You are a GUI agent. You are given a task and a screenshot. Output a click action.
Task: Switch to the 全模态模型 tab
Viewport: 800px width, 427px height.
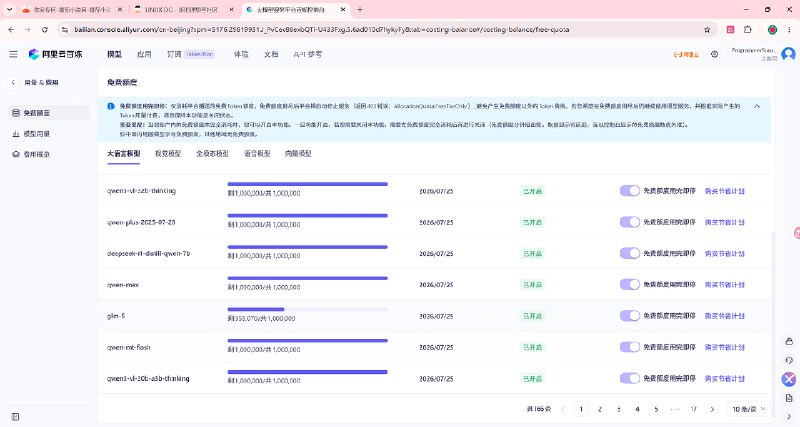pos(212,154)
